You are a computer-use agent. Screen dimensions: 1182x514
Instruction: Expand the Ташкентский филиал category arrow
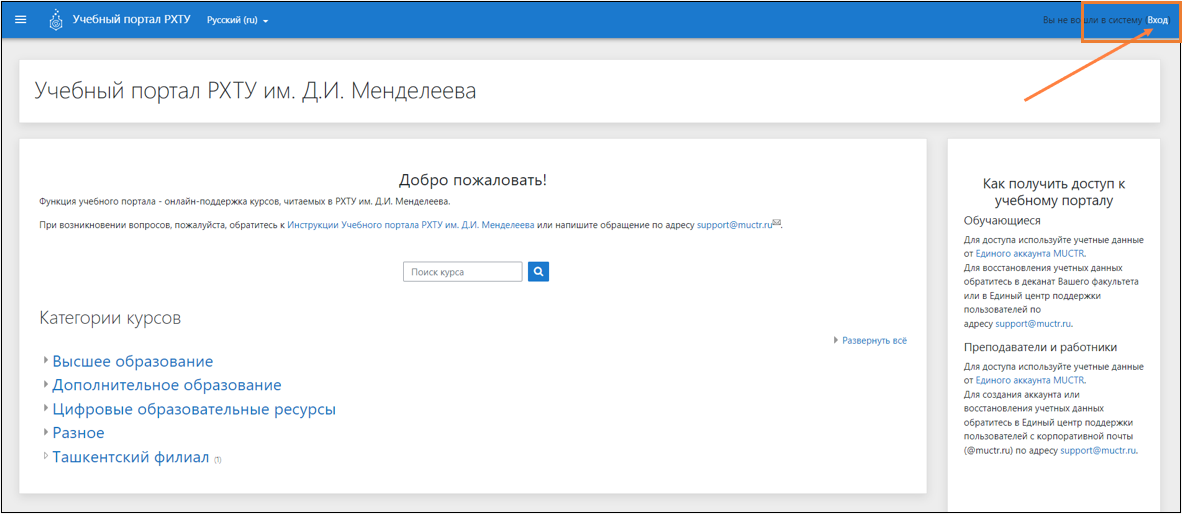(46, 457)
